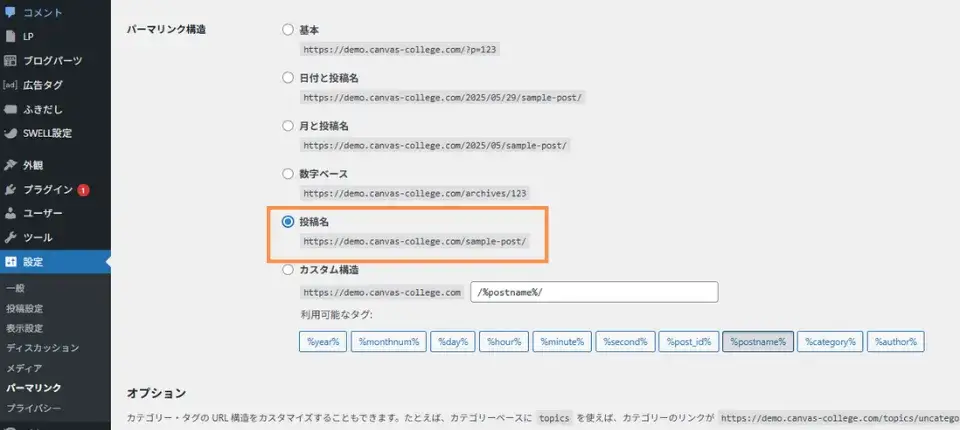Select the カスタム構造 radio button

[288, 270]
